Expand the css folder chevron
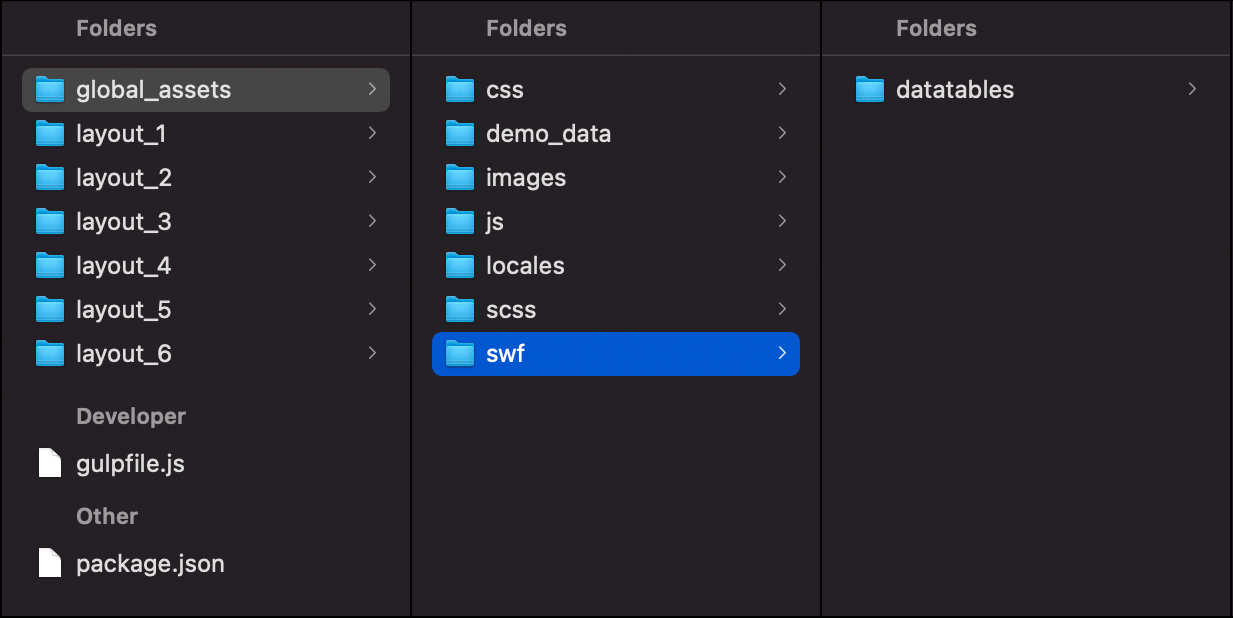Viewport: 1233px width, 618px height. (782, 89)
